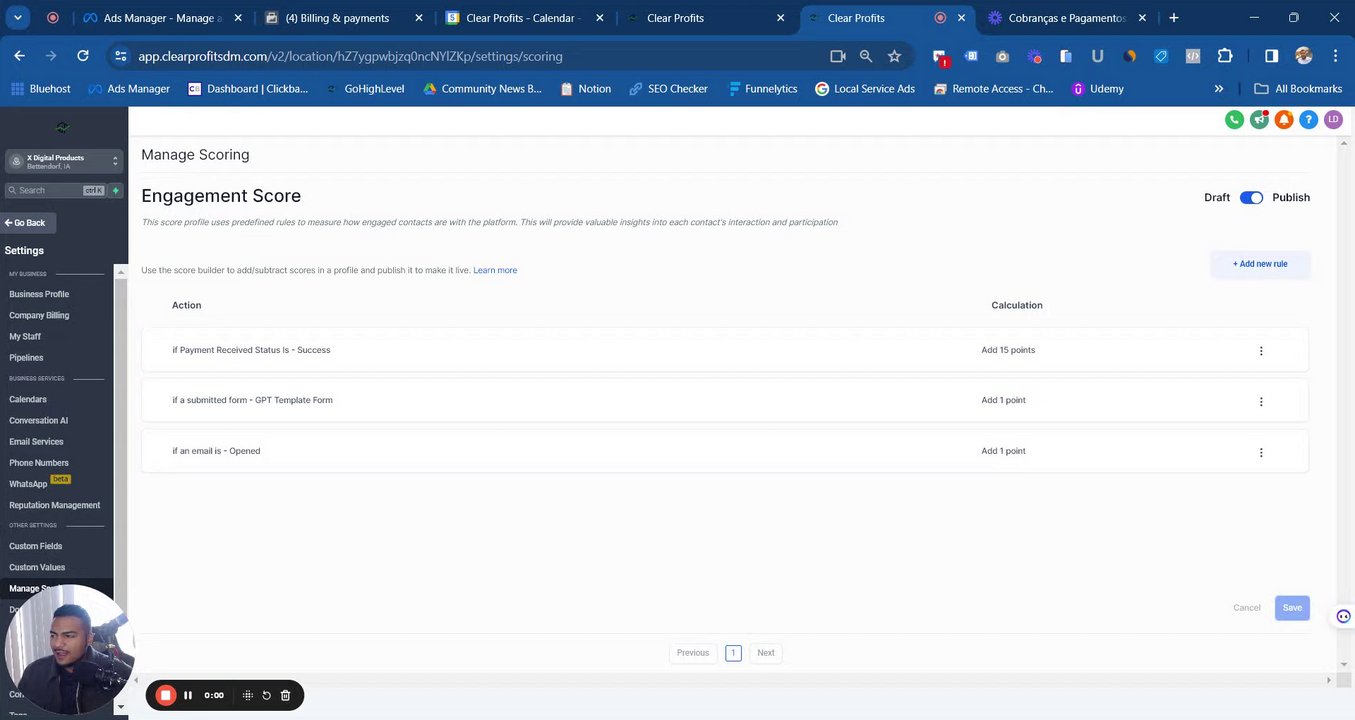Click the site info icon beside URL
This screenshot has width=1355, height=720.
tap(121, 56)
